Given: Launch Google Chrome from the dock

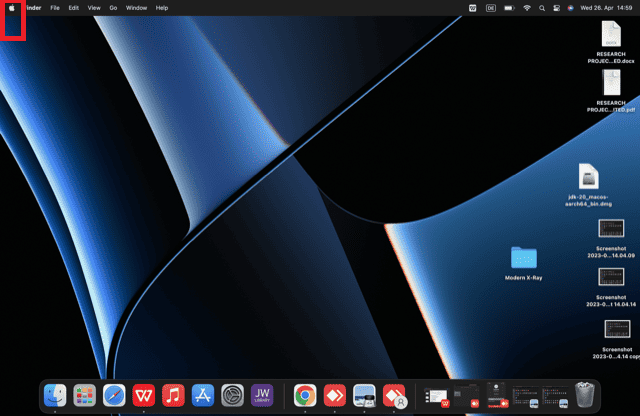Looking at the screenshot, I should point(305,395).
